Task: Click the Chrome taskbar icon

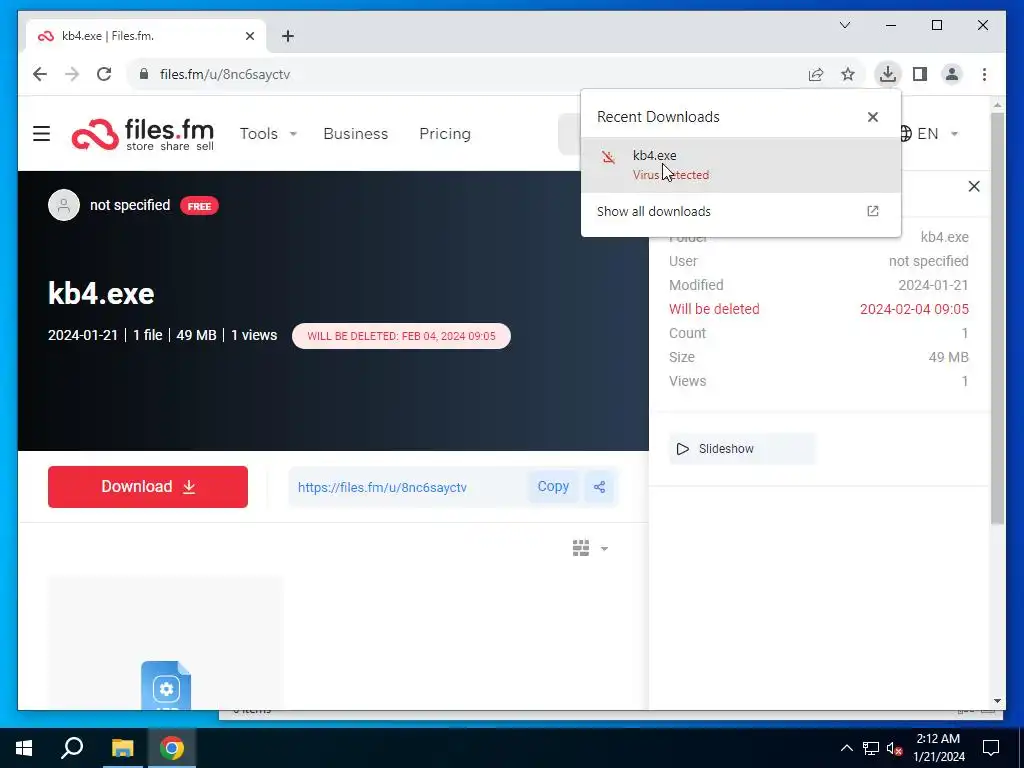Action: click(172, 748)
